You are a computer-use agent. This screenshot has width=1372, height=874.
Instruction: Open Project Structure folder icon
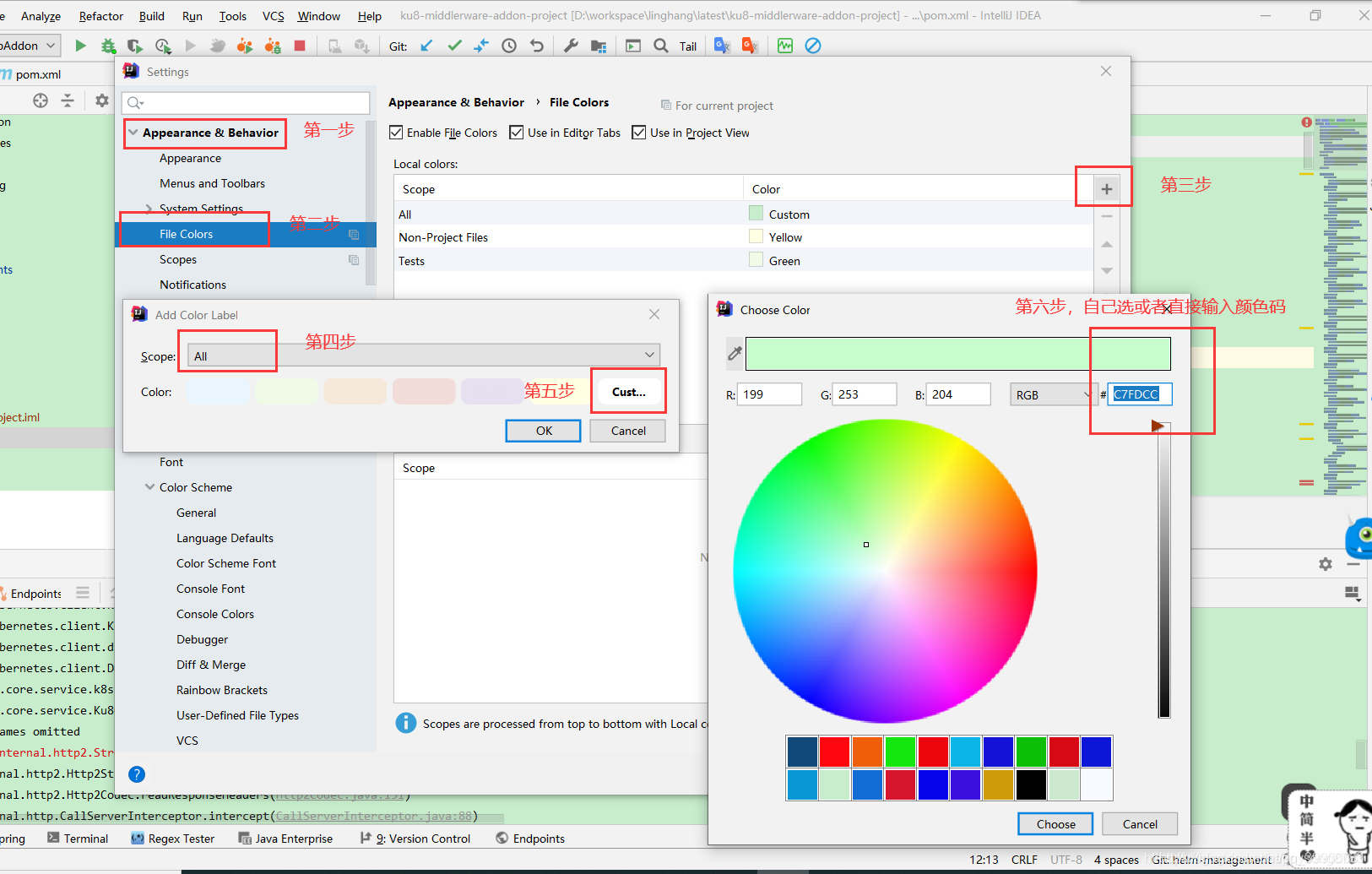point(599,46)
